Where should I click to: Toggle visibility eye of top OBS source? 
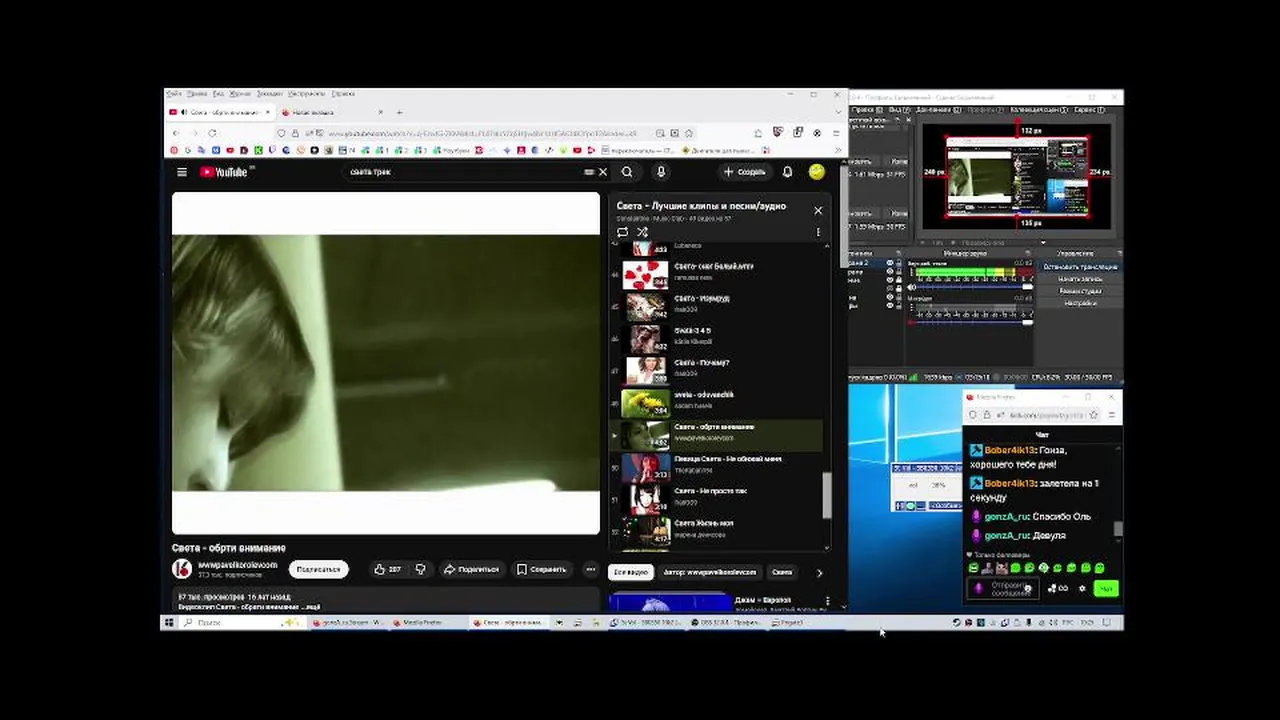(889, 264)
